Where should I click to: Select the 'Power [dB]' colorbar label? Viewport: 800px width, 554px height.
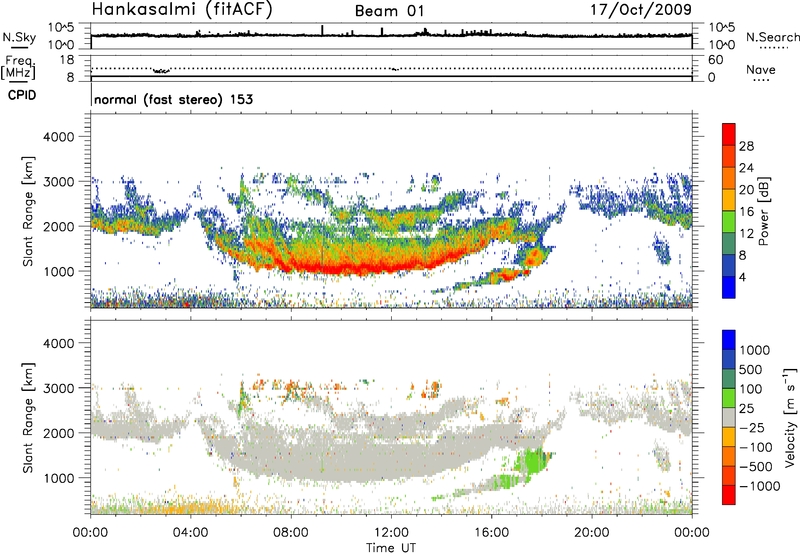click(763, 211)
